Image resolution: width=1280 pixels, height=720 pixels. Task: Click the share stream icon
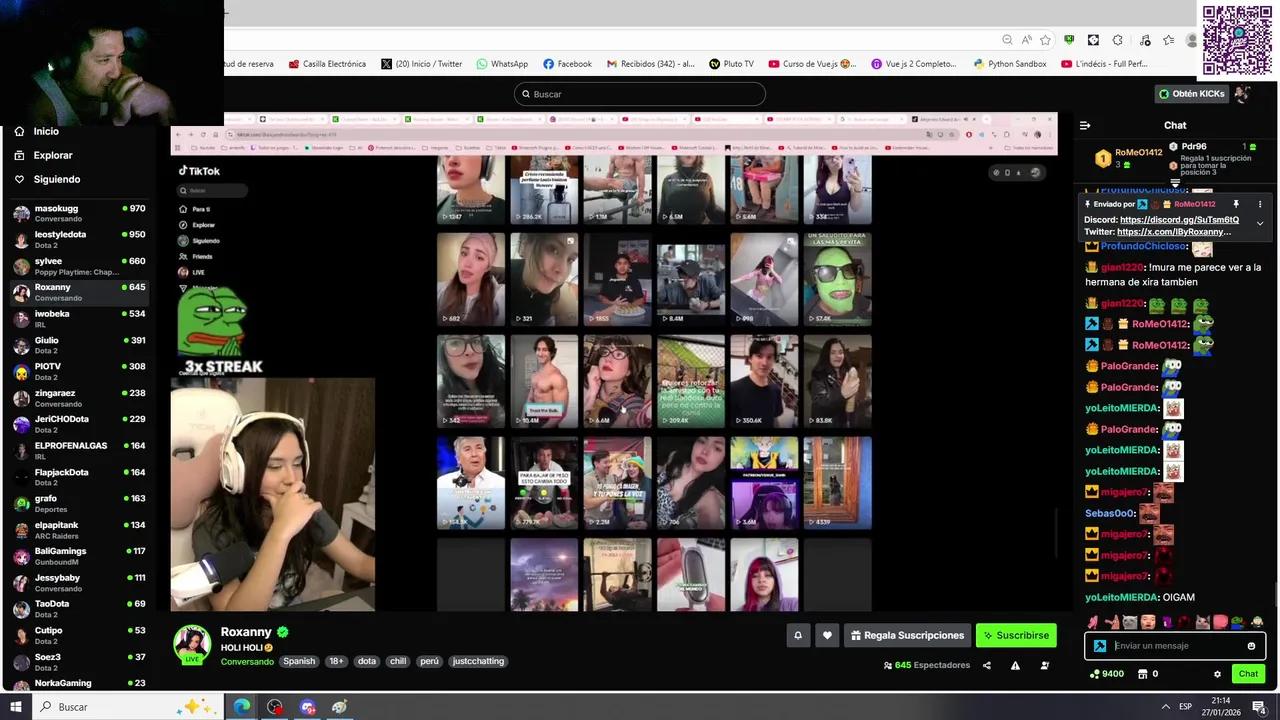(x=987, y=666)
